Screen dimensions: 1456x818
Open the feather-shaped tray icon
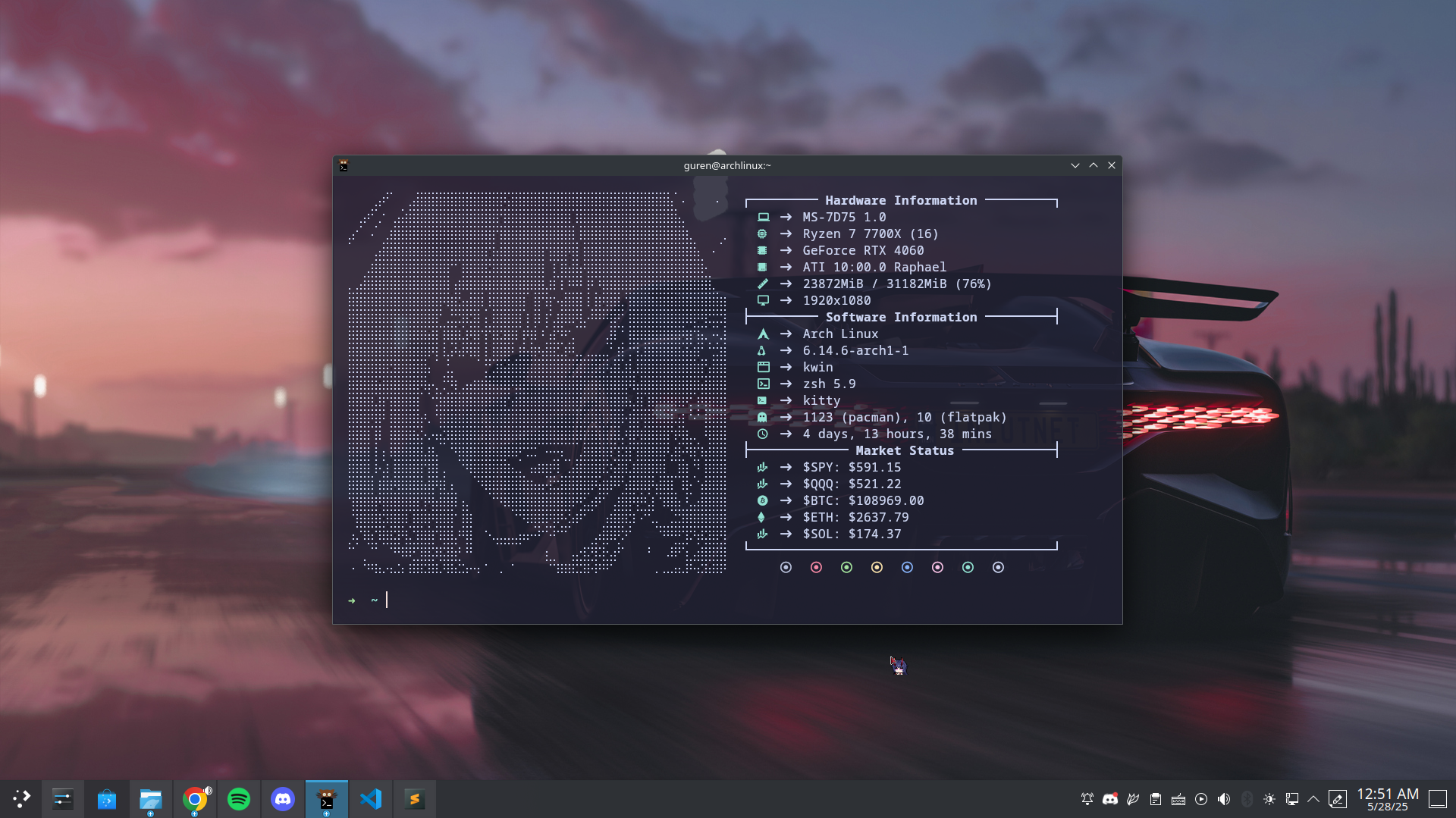tap(1133, 799)
